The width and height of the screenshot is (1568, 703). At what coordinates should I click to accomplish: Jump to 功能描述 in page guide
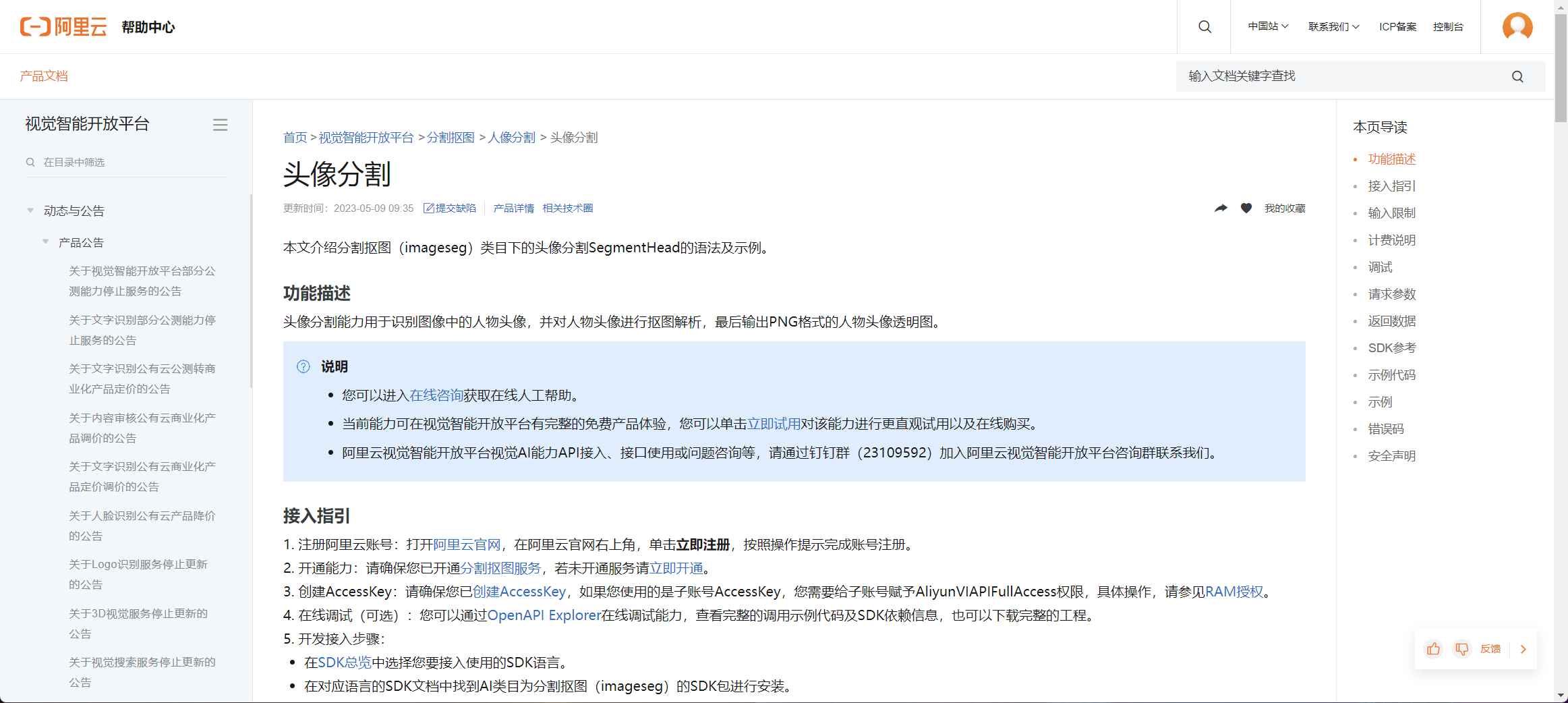[1391, 159]
